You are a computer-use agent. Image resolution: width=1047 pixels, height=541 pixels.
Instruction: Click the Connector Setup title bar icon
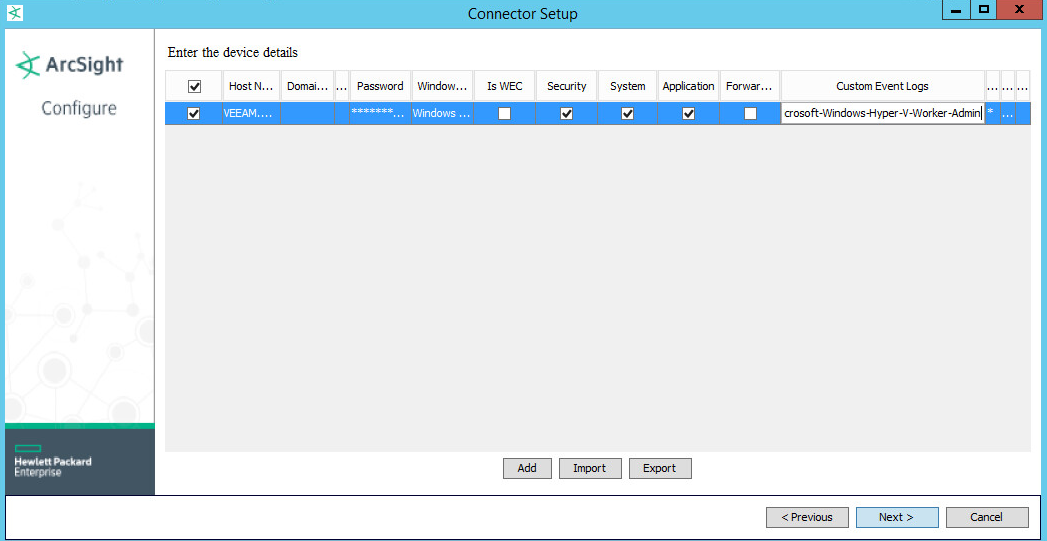(15, 13)
